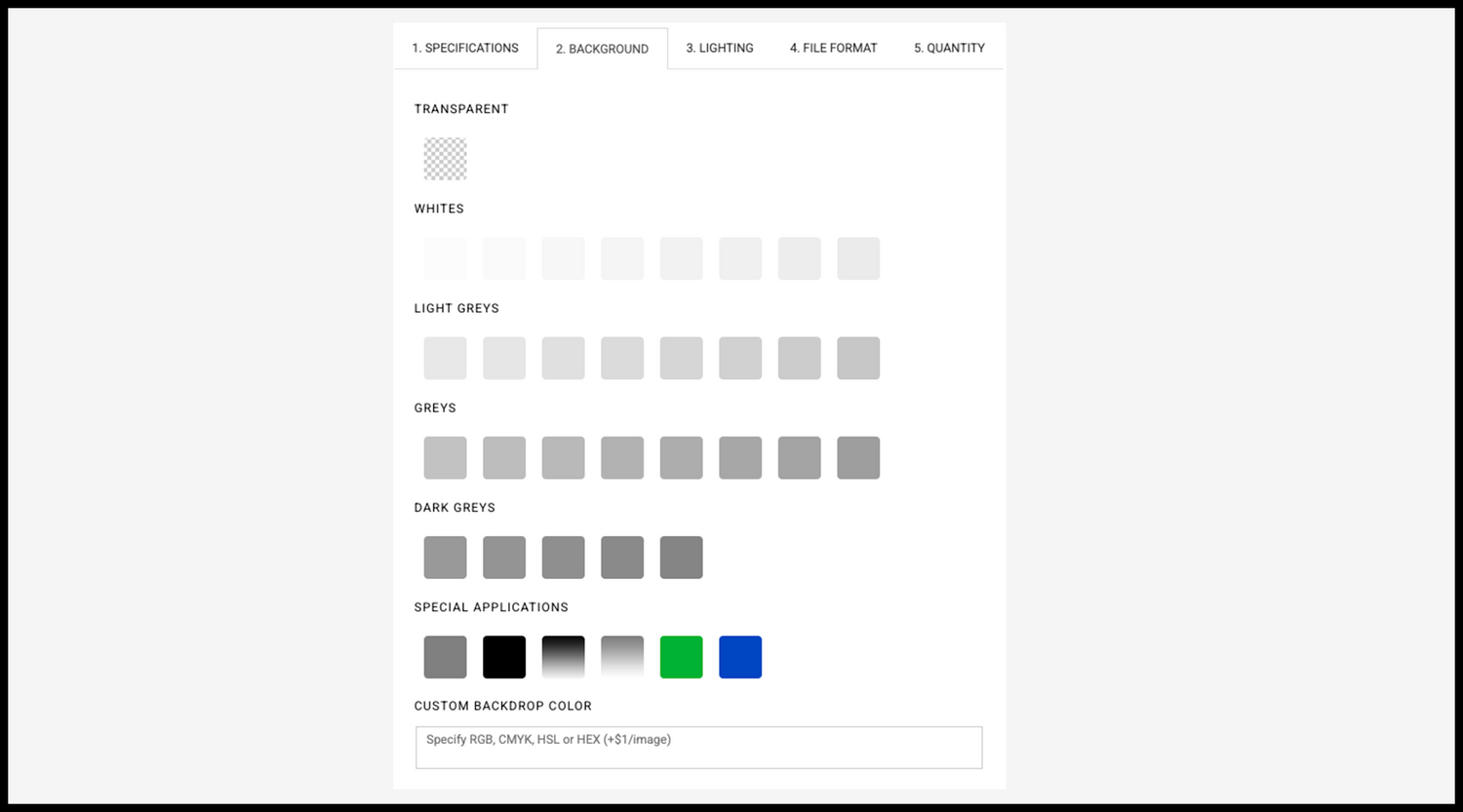Viewport: 1463px width, 812px height.
Task: Switch to the 3. Lighting tab
Action: [720, 48]
